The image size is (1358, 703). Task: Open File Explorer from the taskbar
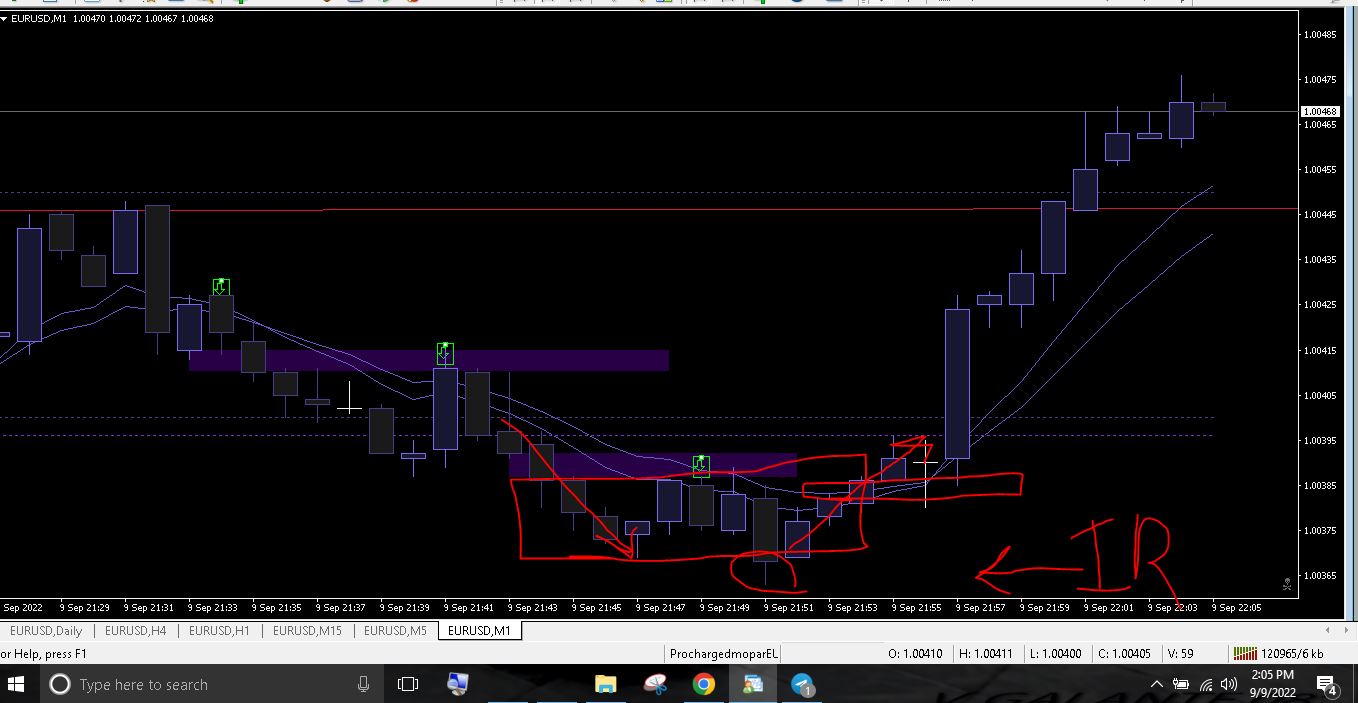tap(605, 684)
